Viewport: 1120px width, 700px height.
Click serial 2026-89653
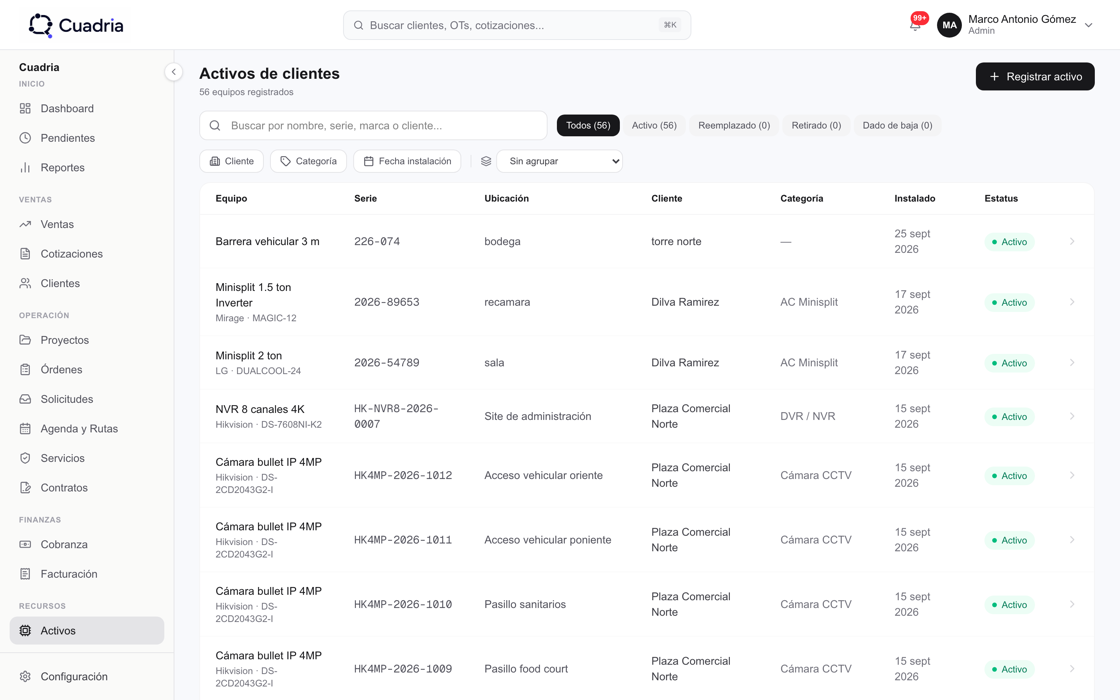[386, 302]
